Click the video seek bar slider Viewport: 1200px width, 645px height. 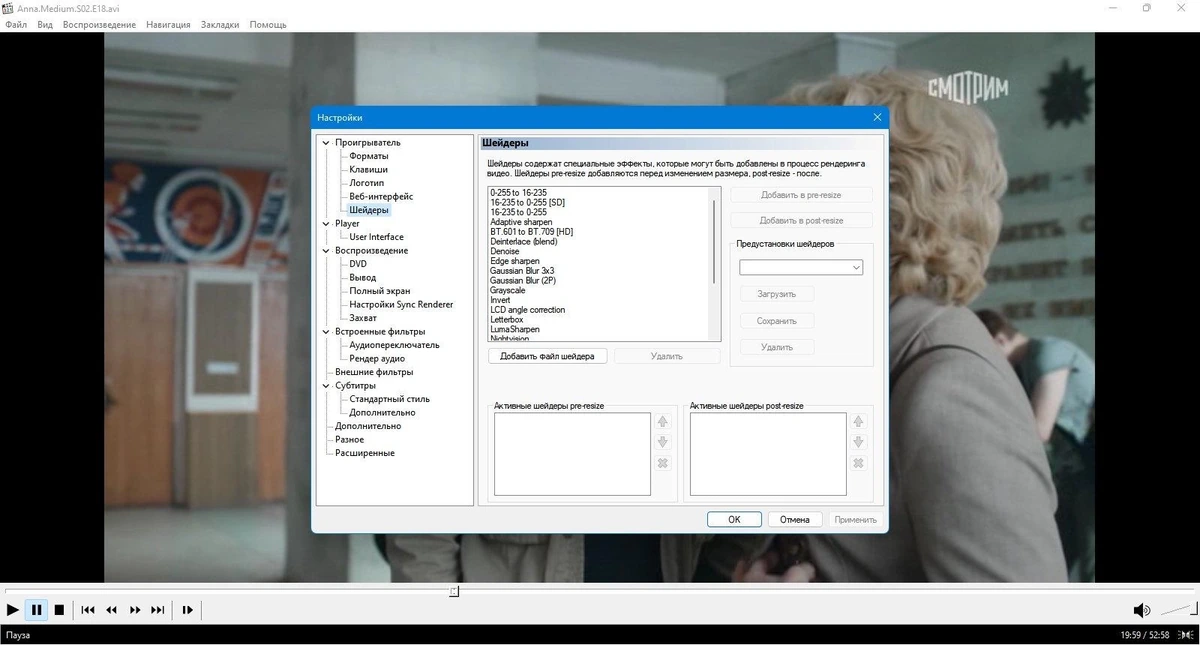[x=454, y=591]
